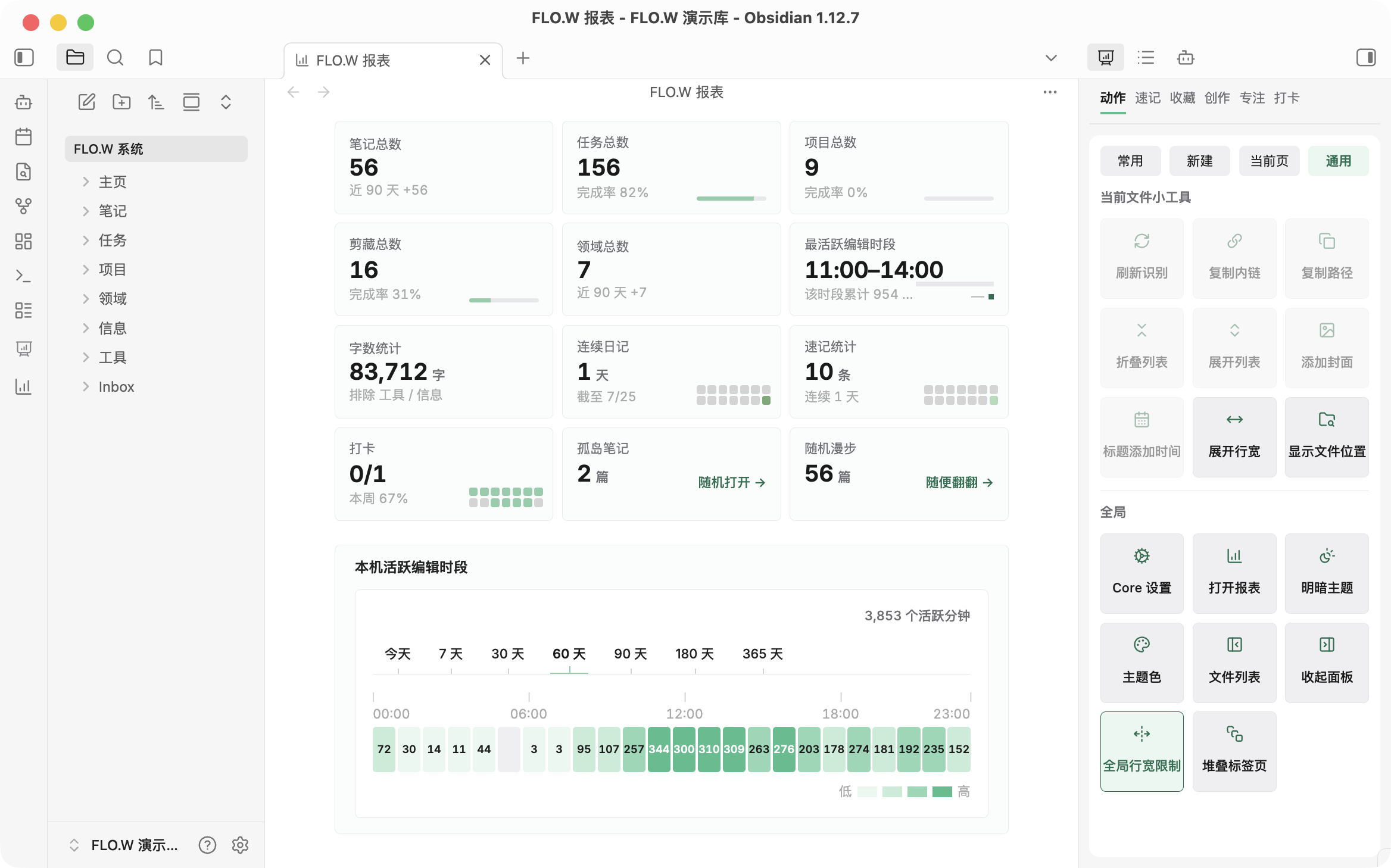Open a new tab
The width and height of the screenshot is (1391, 868).
[523, 58]
